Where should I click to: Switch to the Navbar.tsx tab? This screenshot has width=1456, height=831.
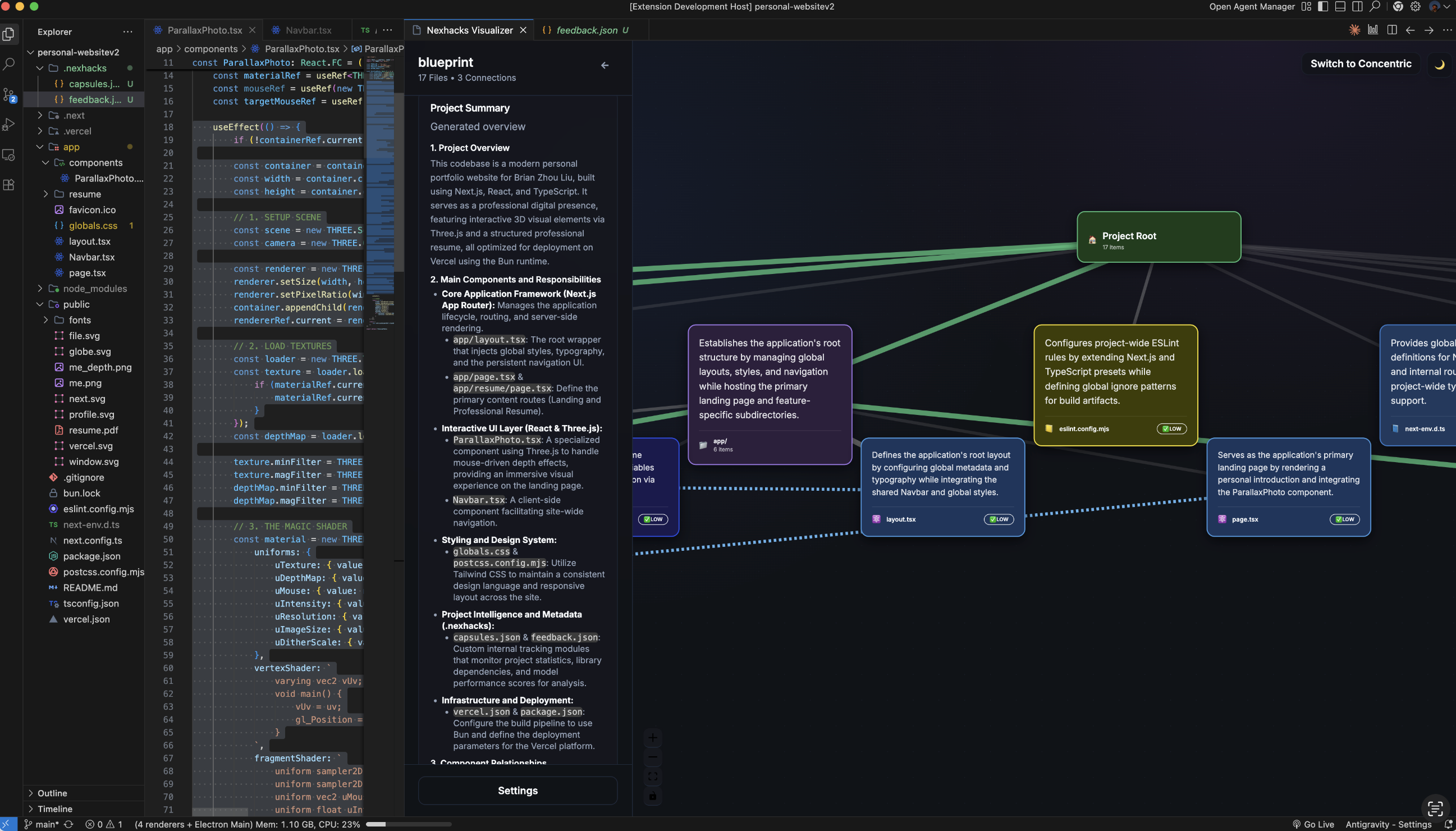coord(308,30)
